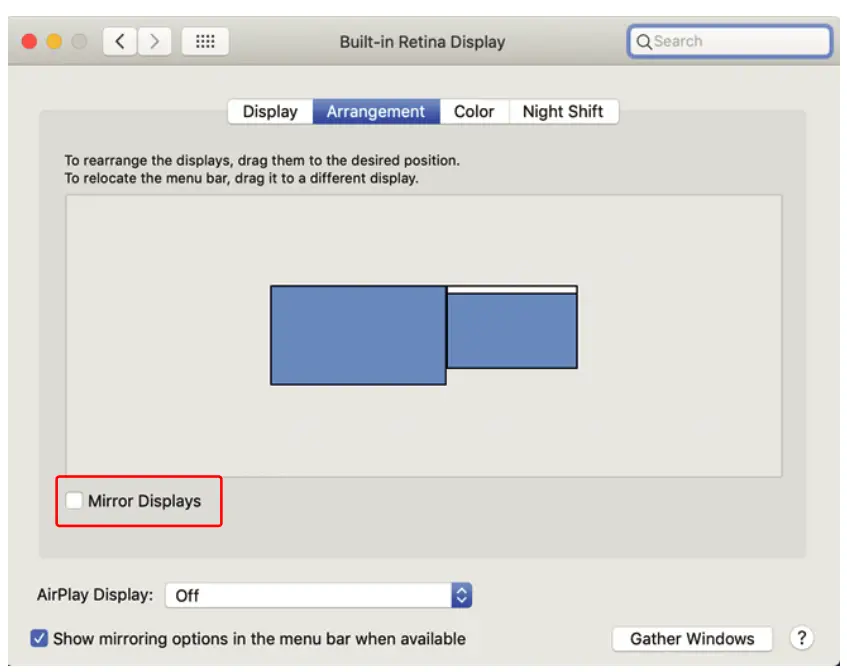Viewport: 847px width, 672px height.
Task: Select the Arrangement tab
Action: tap(376, 111)
